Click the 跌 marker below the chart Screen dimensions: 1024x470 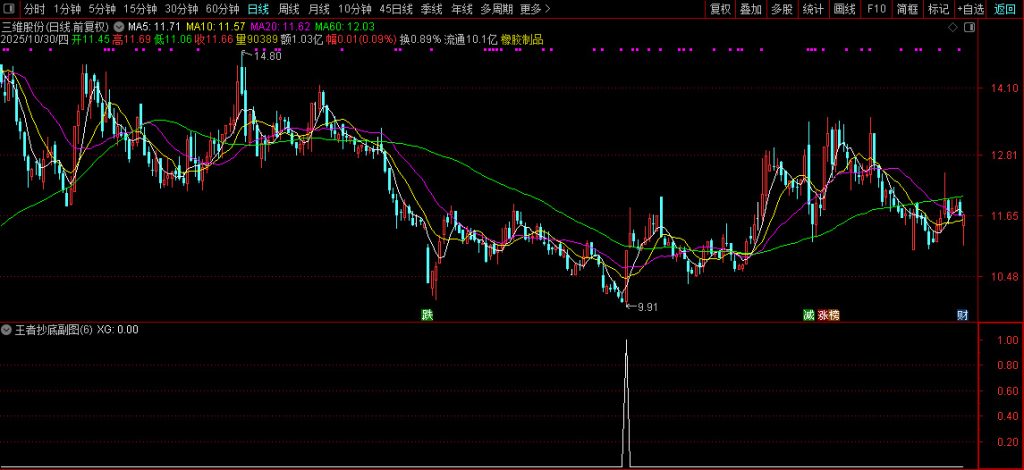click(427, 315)
